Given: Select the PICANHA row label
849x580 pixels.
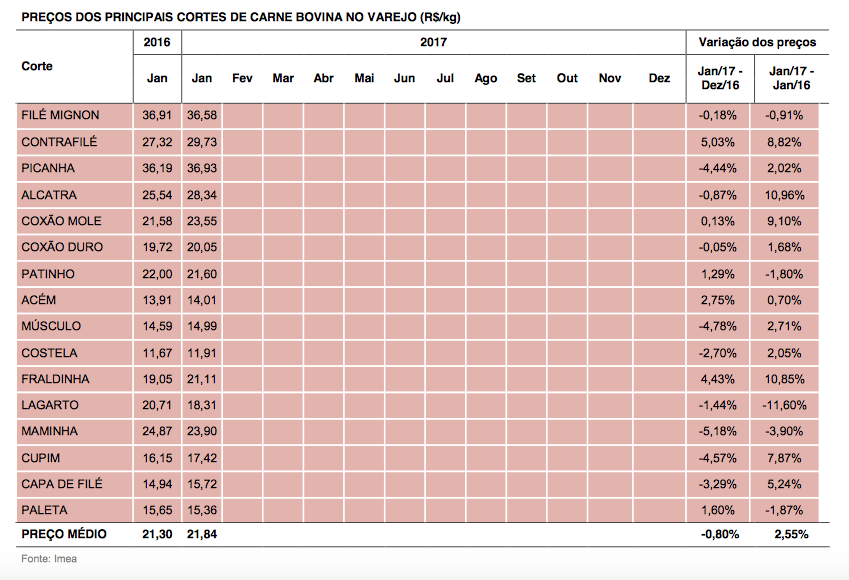Looking at the screenshot, I should 48,168.
